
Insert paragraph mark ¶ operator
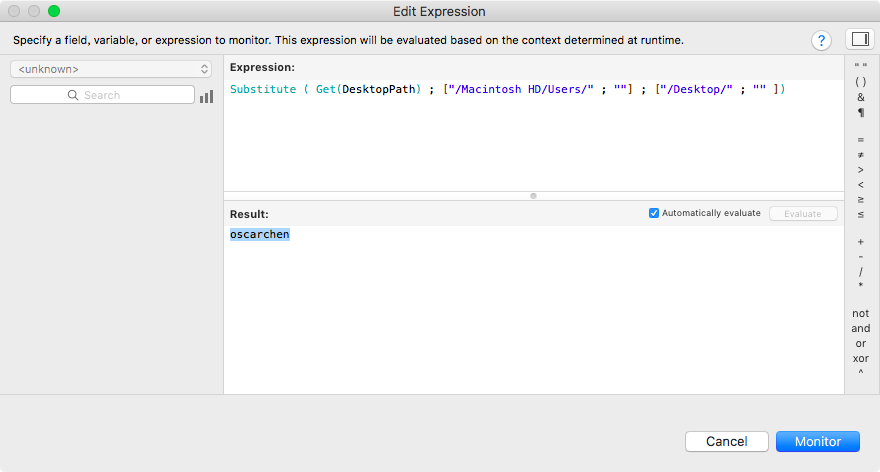point(860,113)
